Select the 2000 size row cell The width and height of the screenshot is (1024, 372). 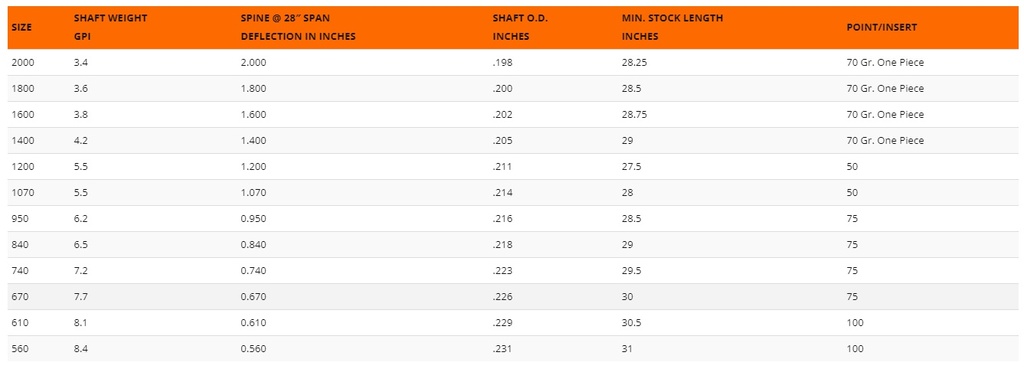[x=23, y=63]
